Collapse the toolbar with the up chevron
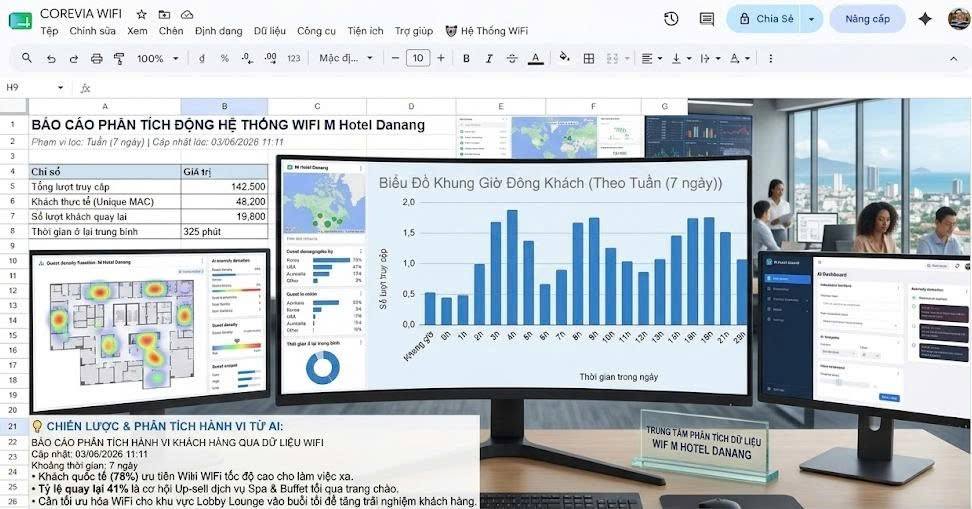 (x=953, y=58)
